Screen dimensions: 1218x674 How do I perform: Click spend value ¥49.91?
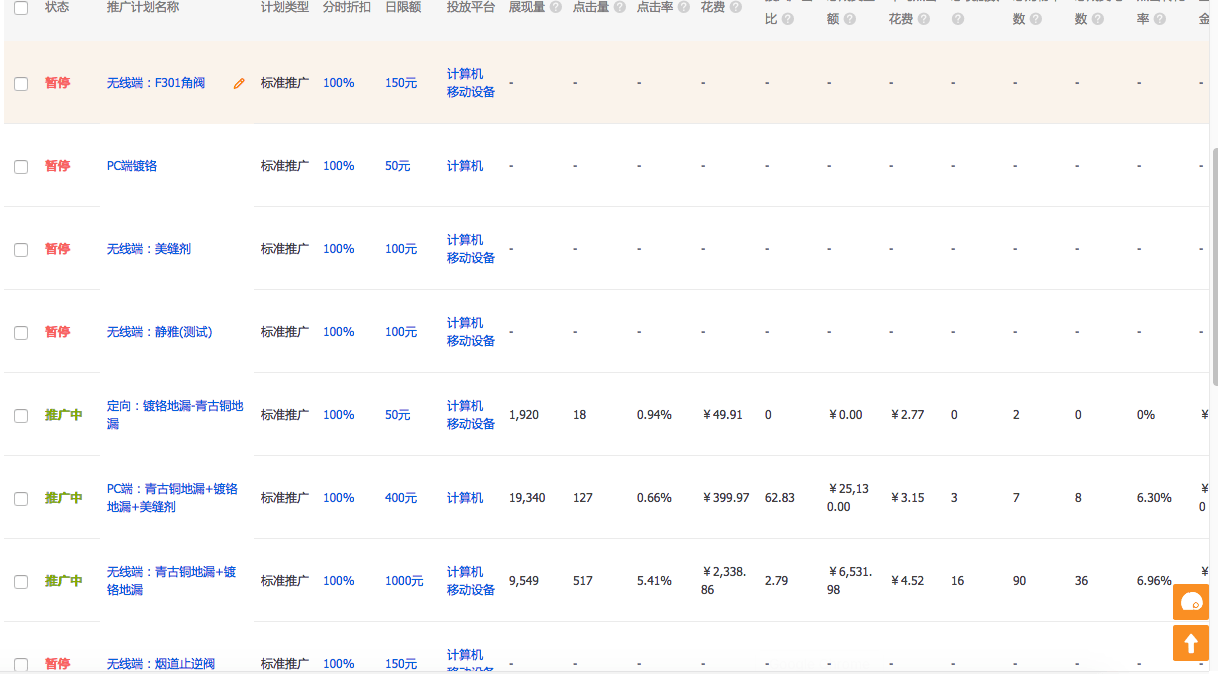[723, 415]
